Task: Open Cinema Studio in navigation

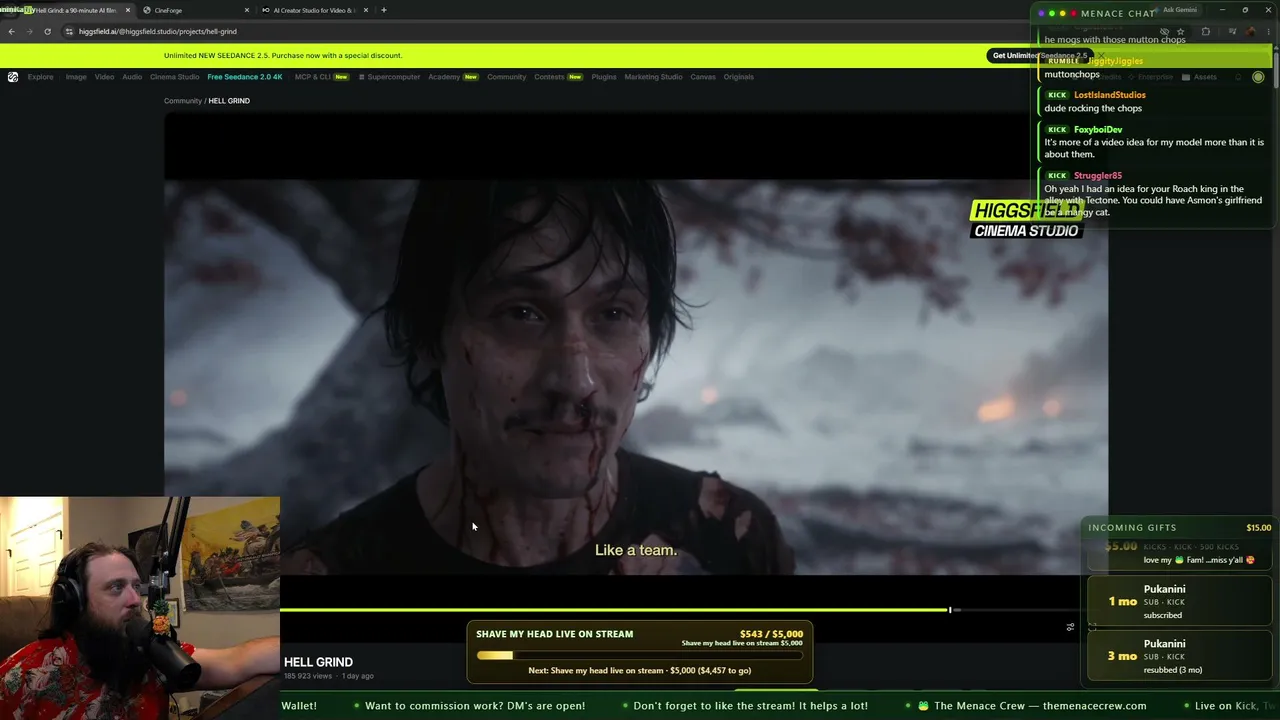Action: pyautogui.click(x=175, y=77)
